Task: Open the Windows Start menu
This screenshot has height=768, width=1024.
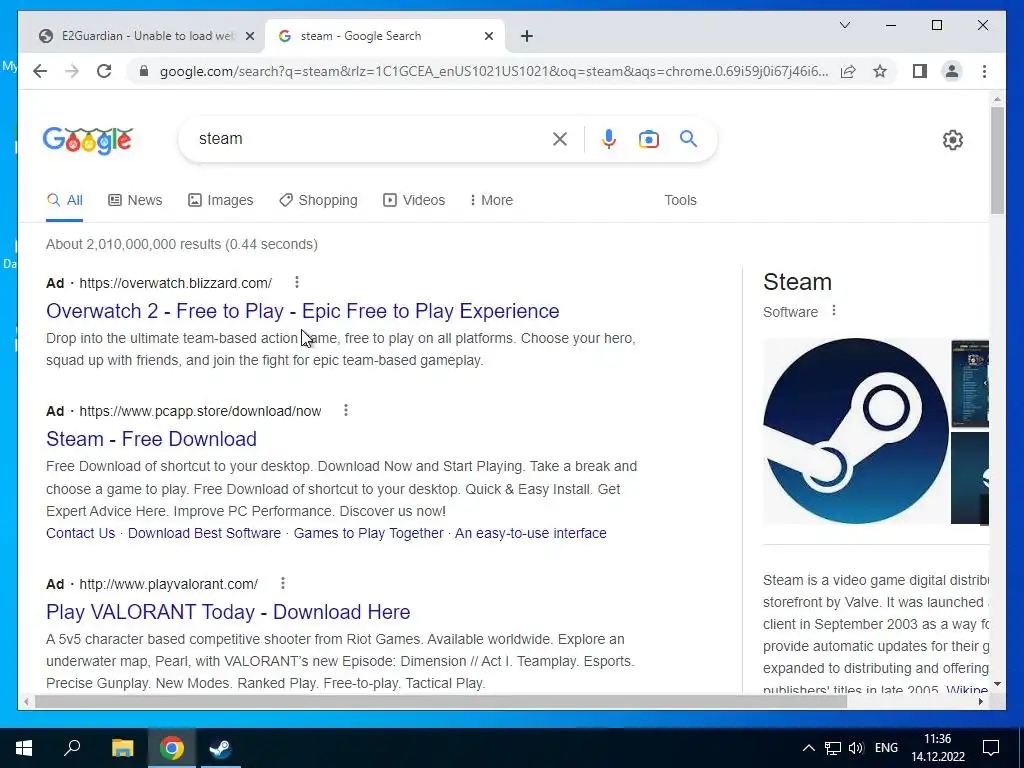Action: (x=24, y=748)
